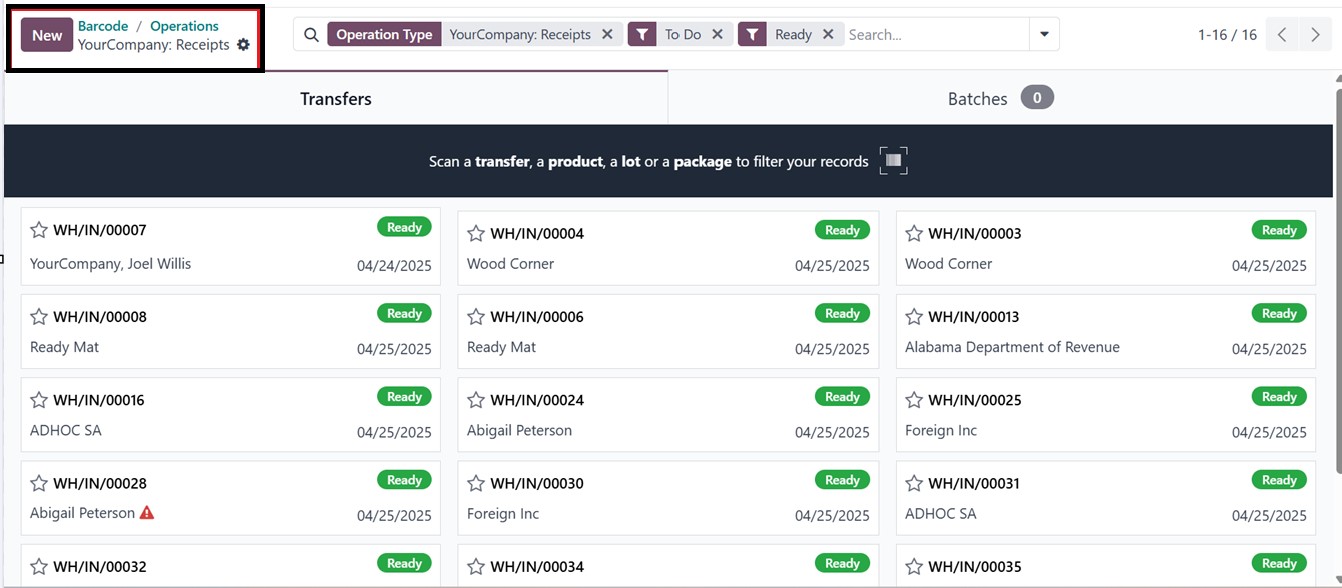This screenshot has width=1342, height=588.
Task: Click the vertical scrollbar on the right
Action: pyautogui.click(x=1337, y=280)
